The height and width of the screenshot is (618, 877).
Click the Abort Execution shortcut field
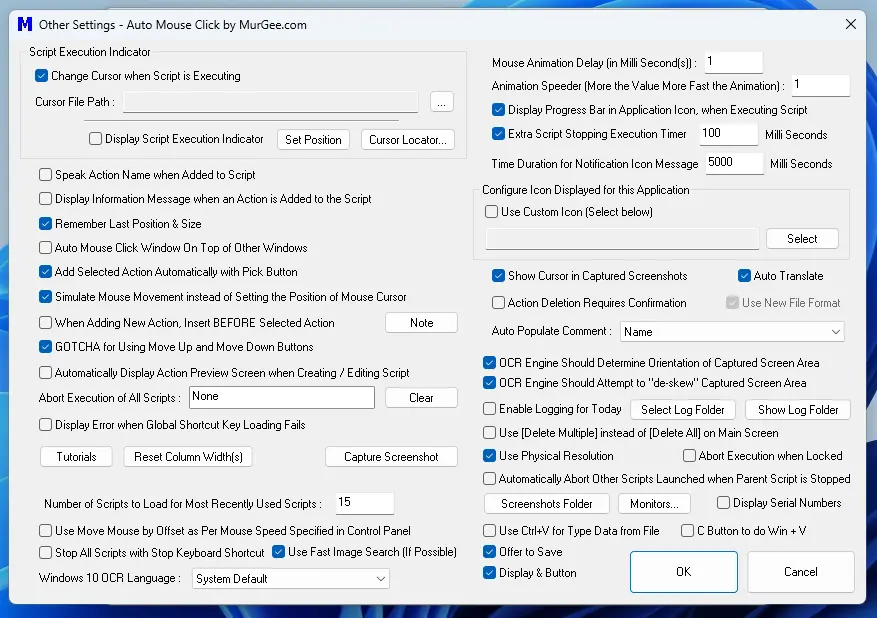point(282,397)
